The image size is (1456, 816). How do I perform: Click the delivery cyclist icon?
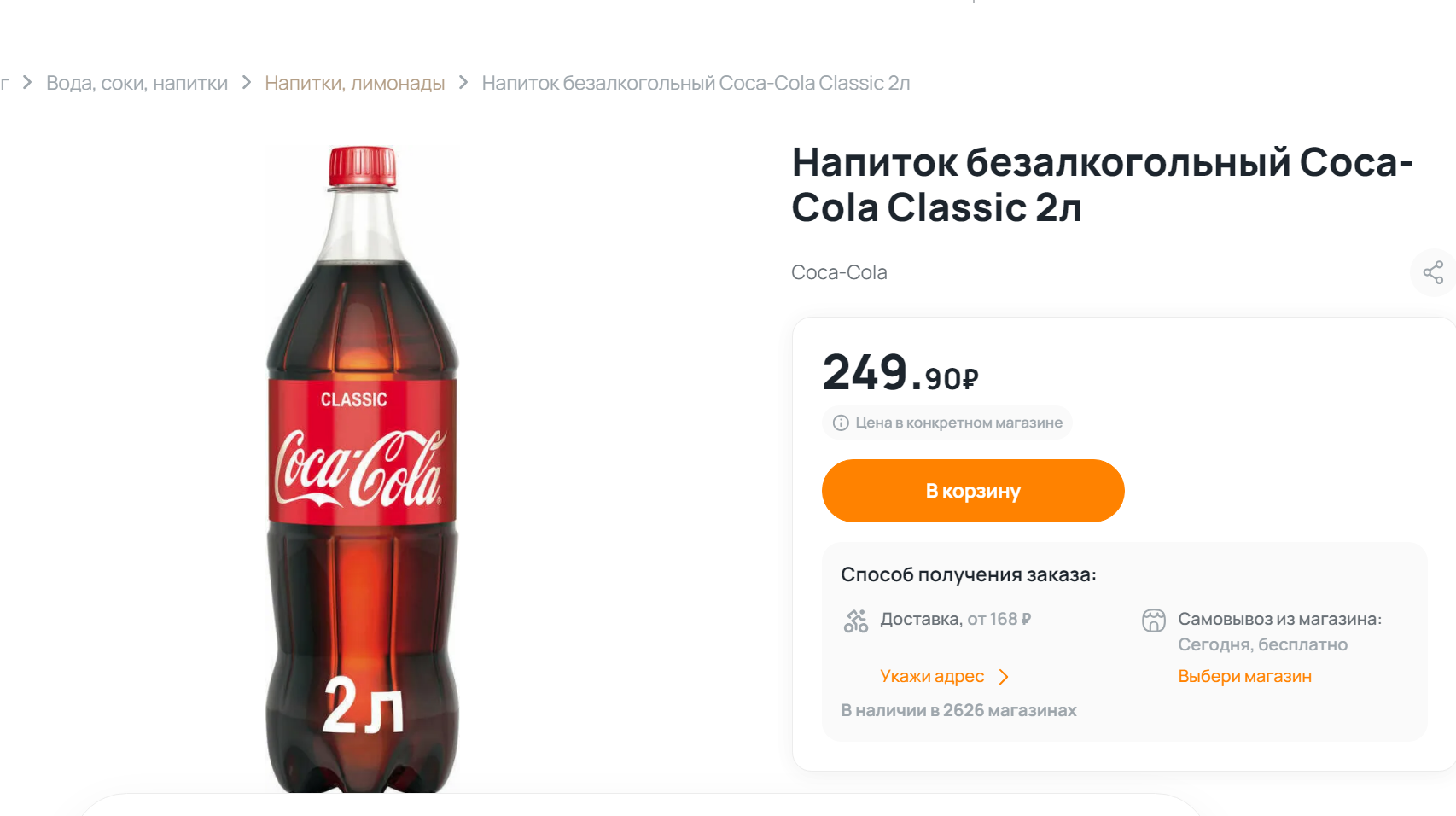coord(855,621)
